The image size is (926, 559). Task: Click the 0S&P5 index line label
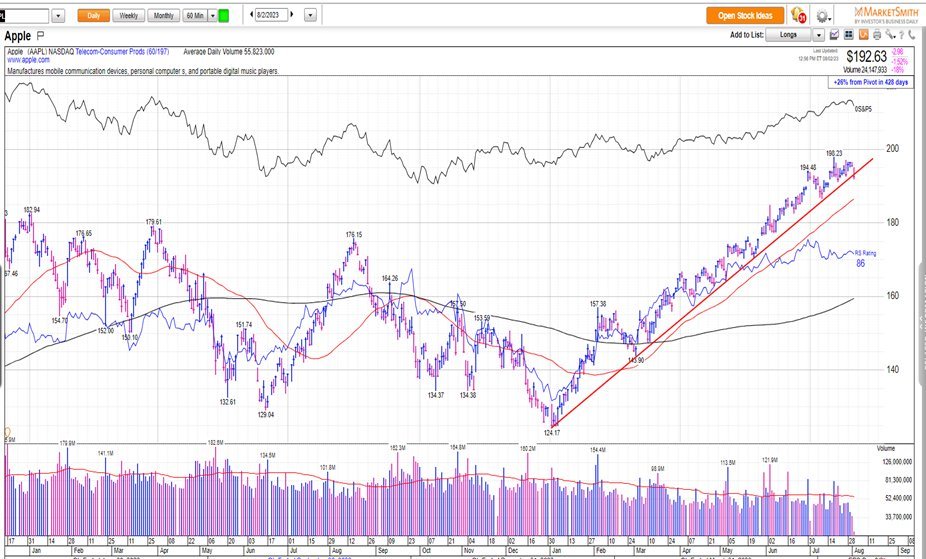(863, 109)
